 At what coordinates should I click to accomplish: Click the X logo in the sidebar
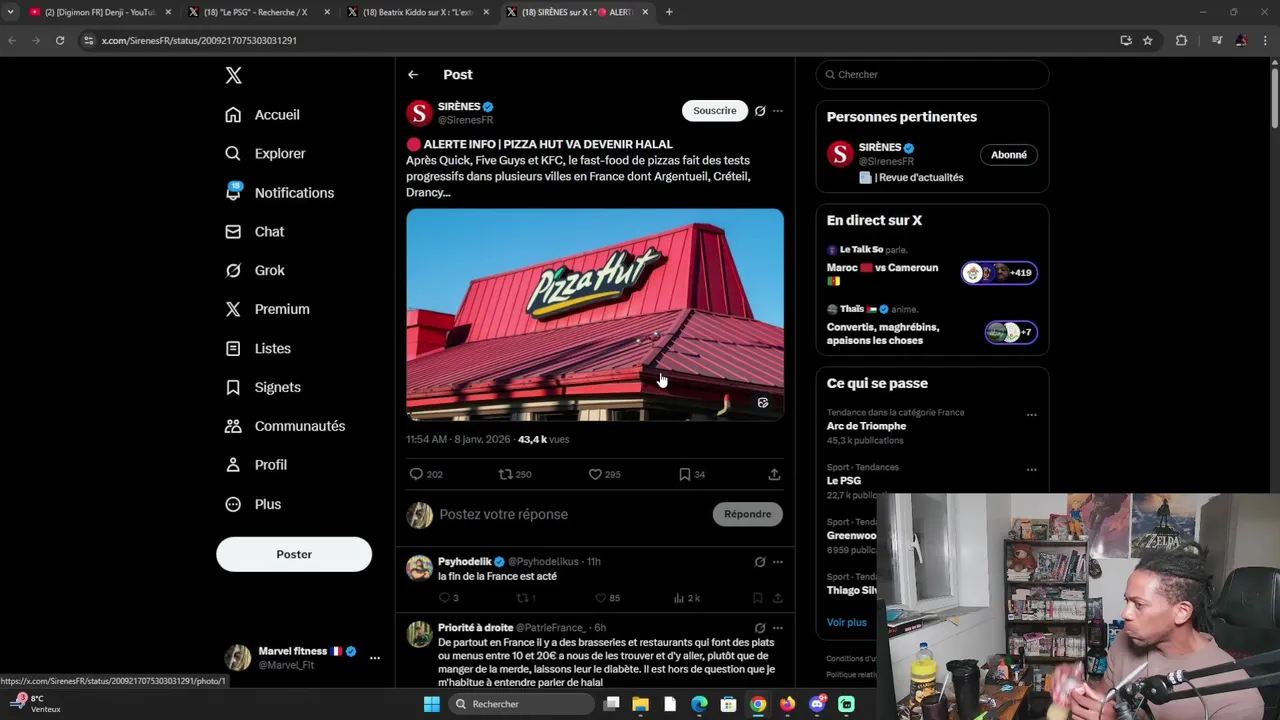click(233, 75)
